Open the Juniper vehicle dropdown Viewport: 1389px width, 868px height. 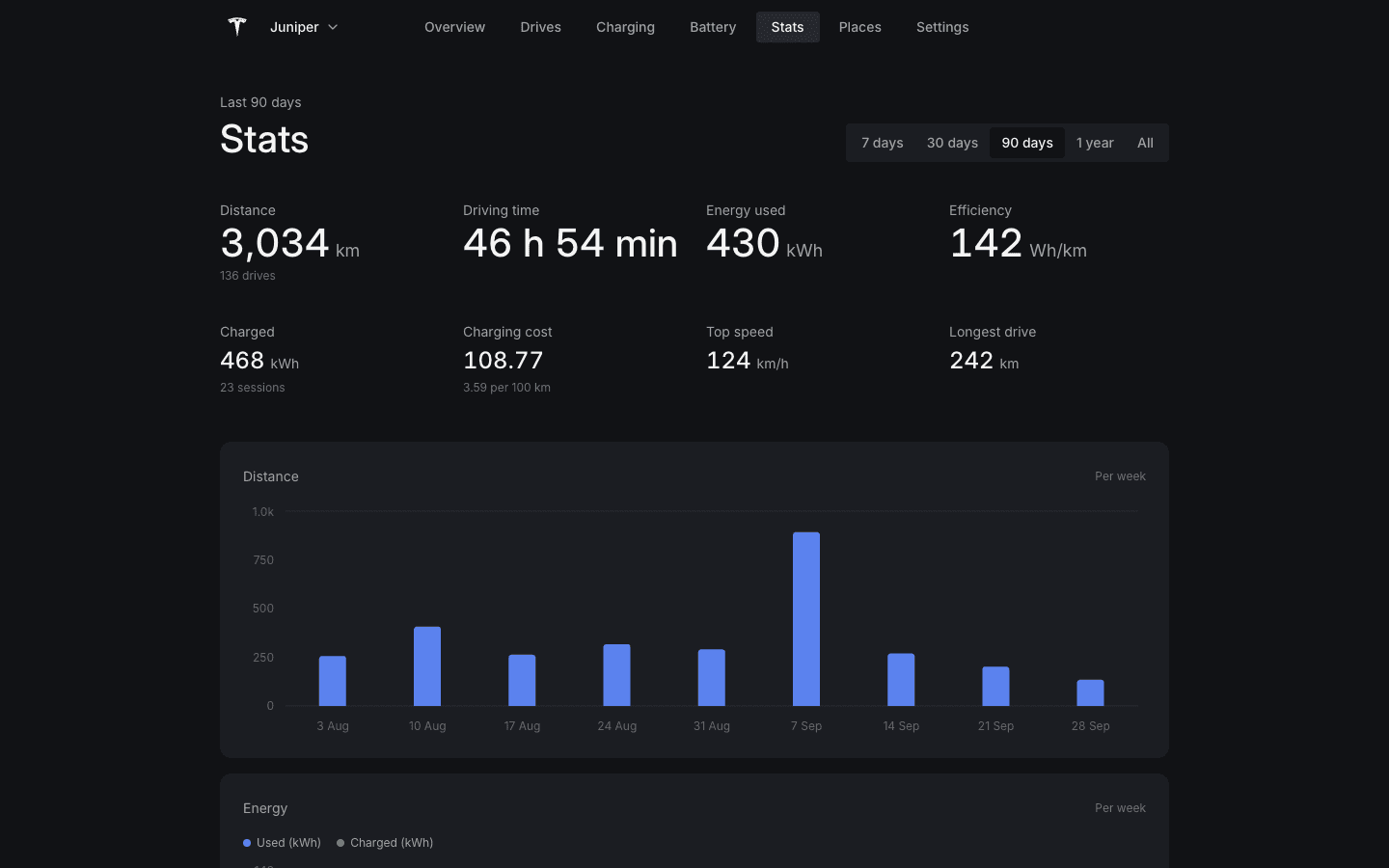click(304, 27)
